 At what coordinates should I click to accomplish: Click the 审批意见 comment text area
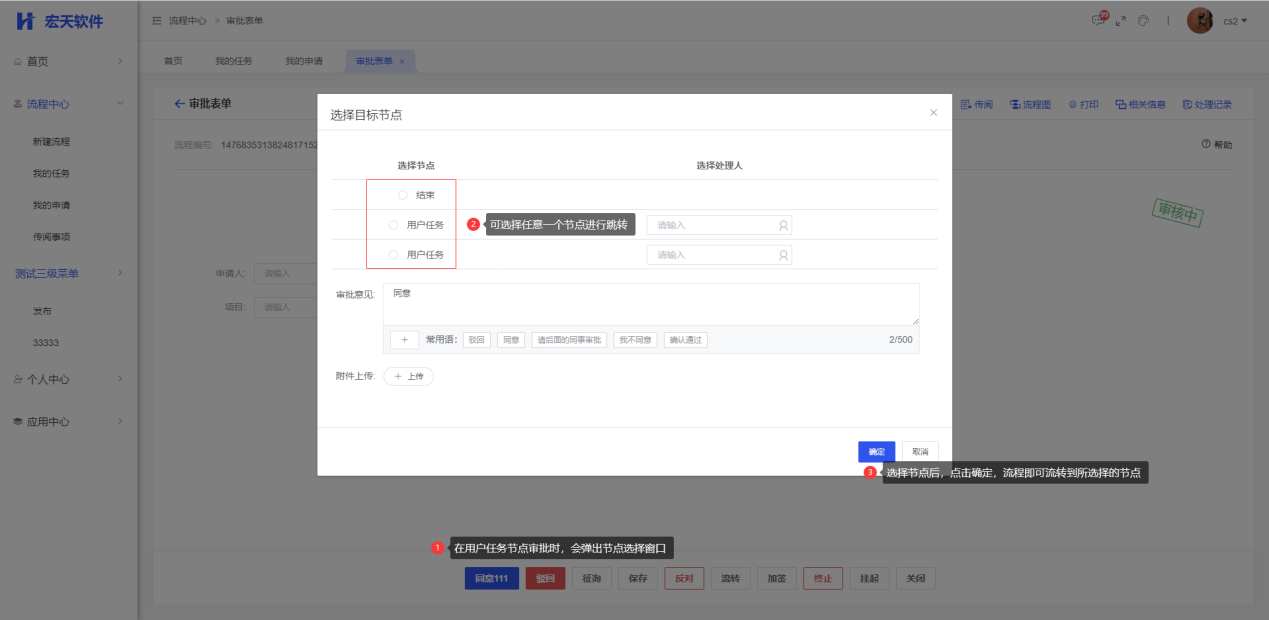pyautogui.click(x=650, y=304)
